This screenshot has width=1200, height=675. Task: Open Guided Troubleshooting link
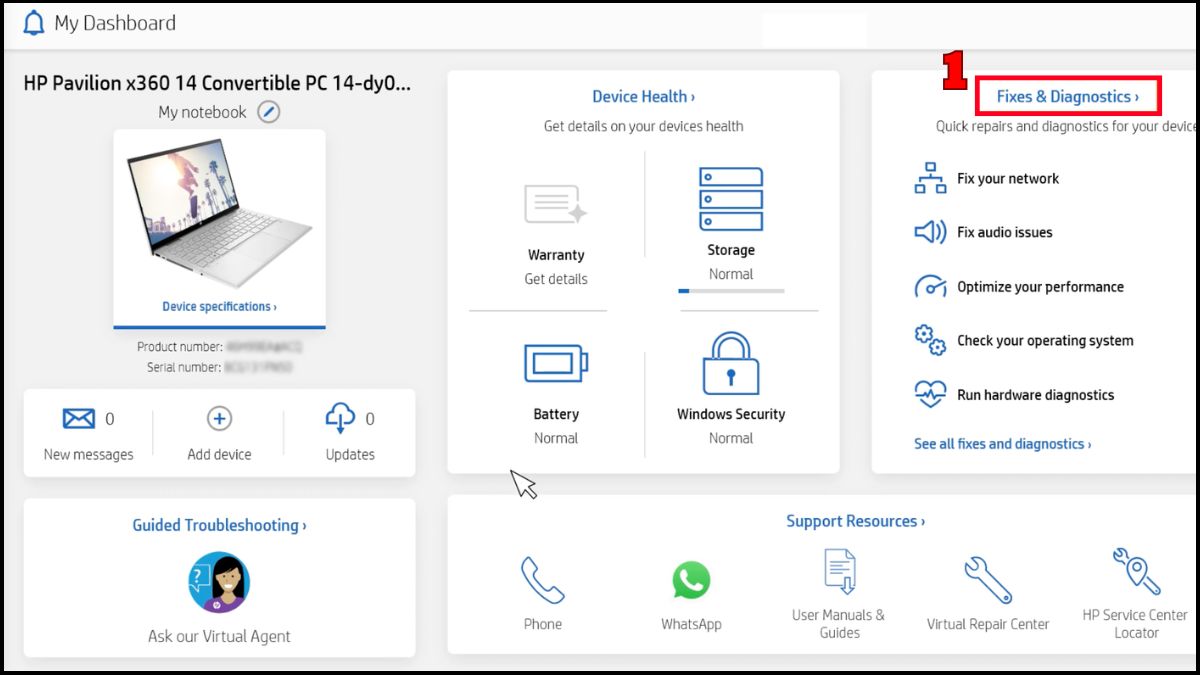pyautogui.click(x=219, y=525)
